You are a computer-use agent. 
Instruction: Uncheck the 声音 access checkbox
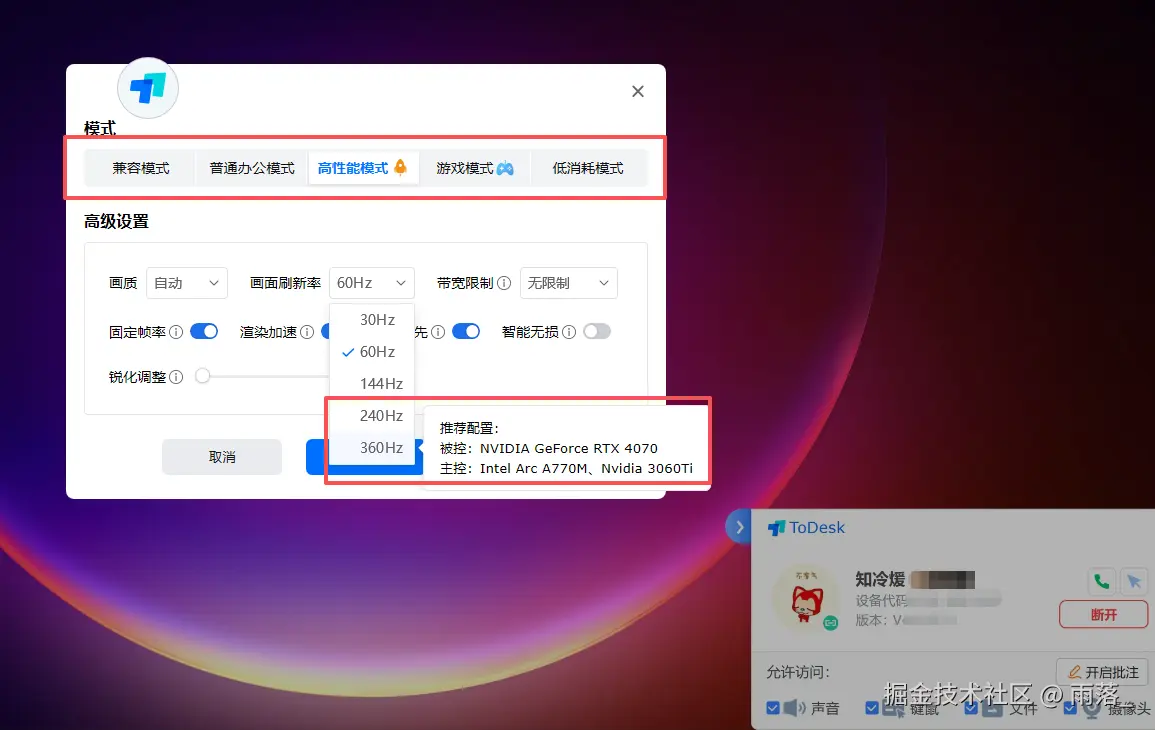point(773,708)
